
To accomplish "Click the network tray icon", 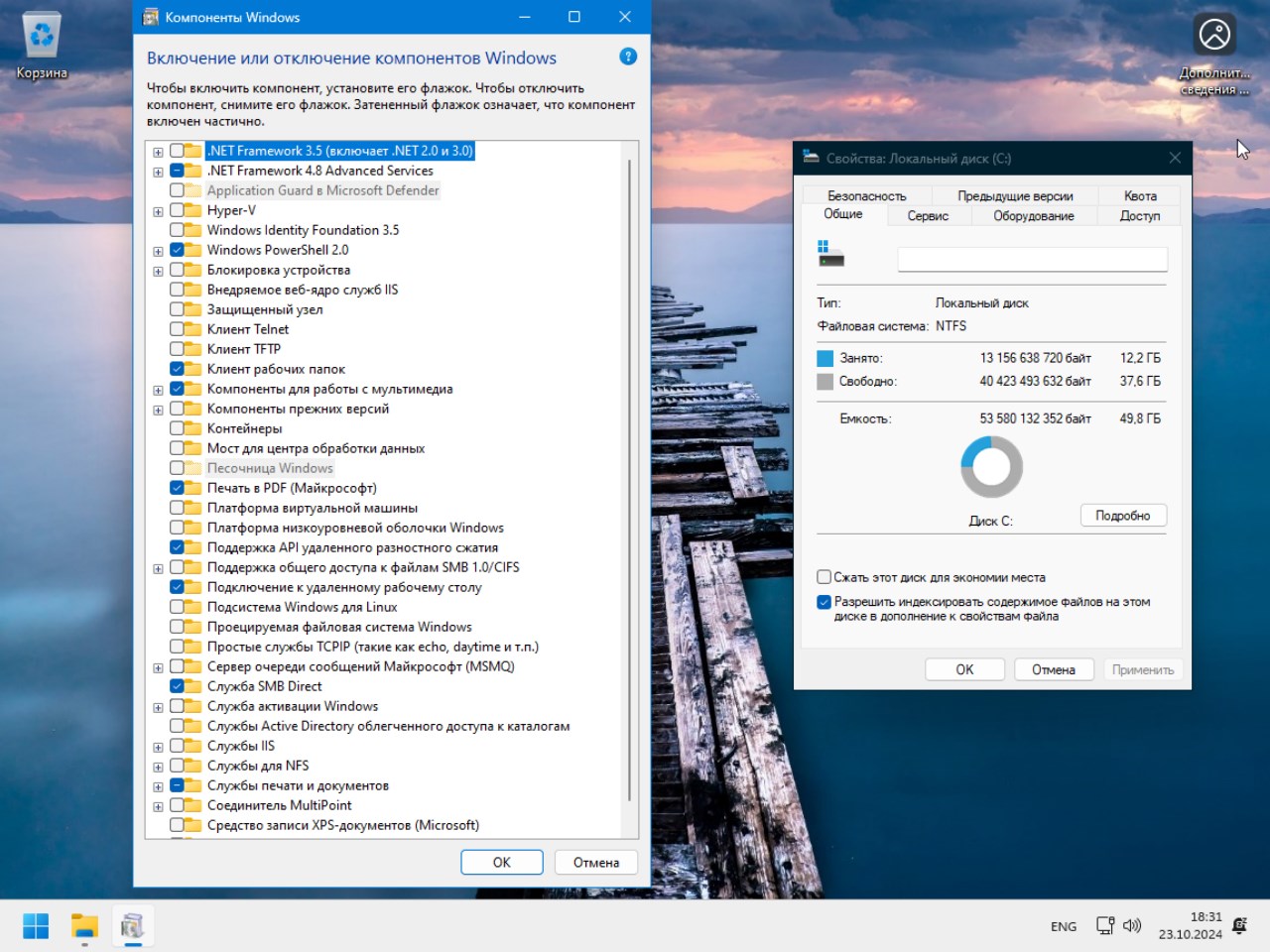I will pos(1104,925).
